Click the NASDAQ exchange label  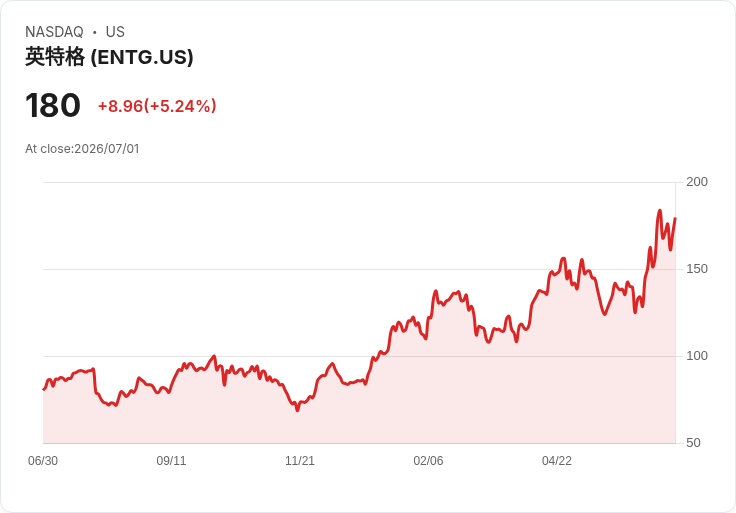(54, 32)
